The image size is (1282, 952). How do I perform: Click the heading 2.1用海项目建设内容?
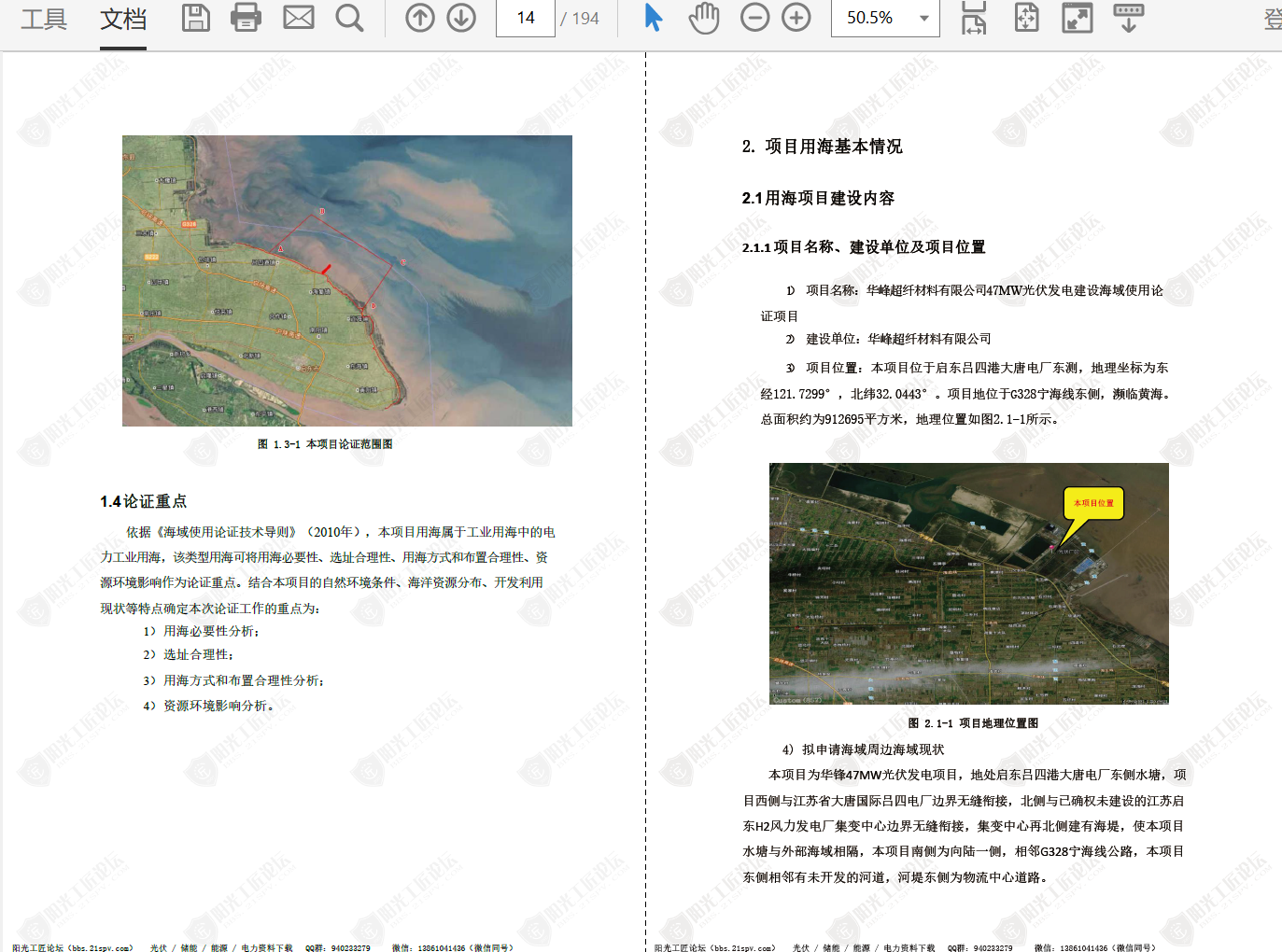[x=818, y=198]
